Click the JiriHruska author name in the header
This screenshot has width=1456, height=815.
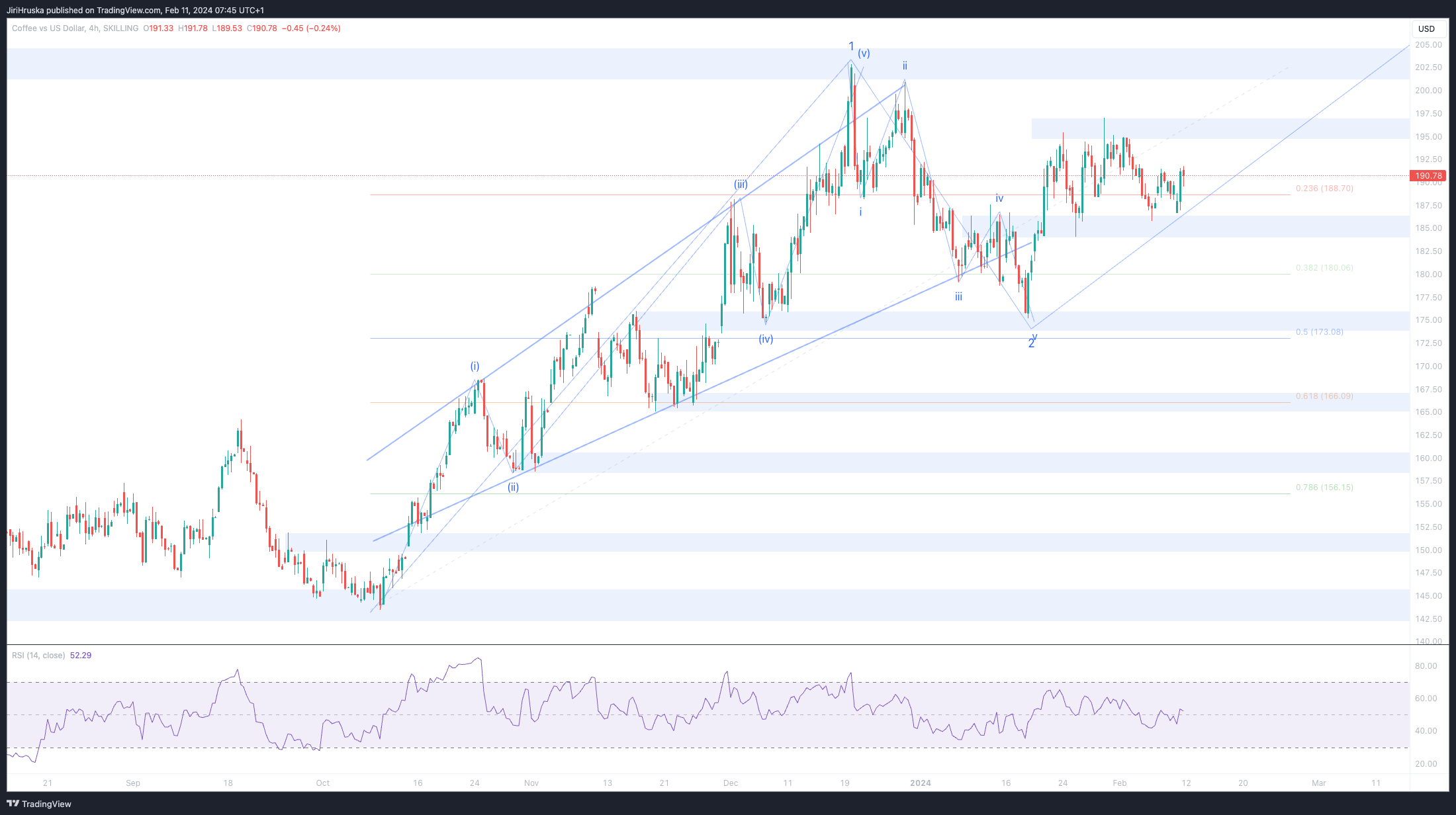pos(25,10)
